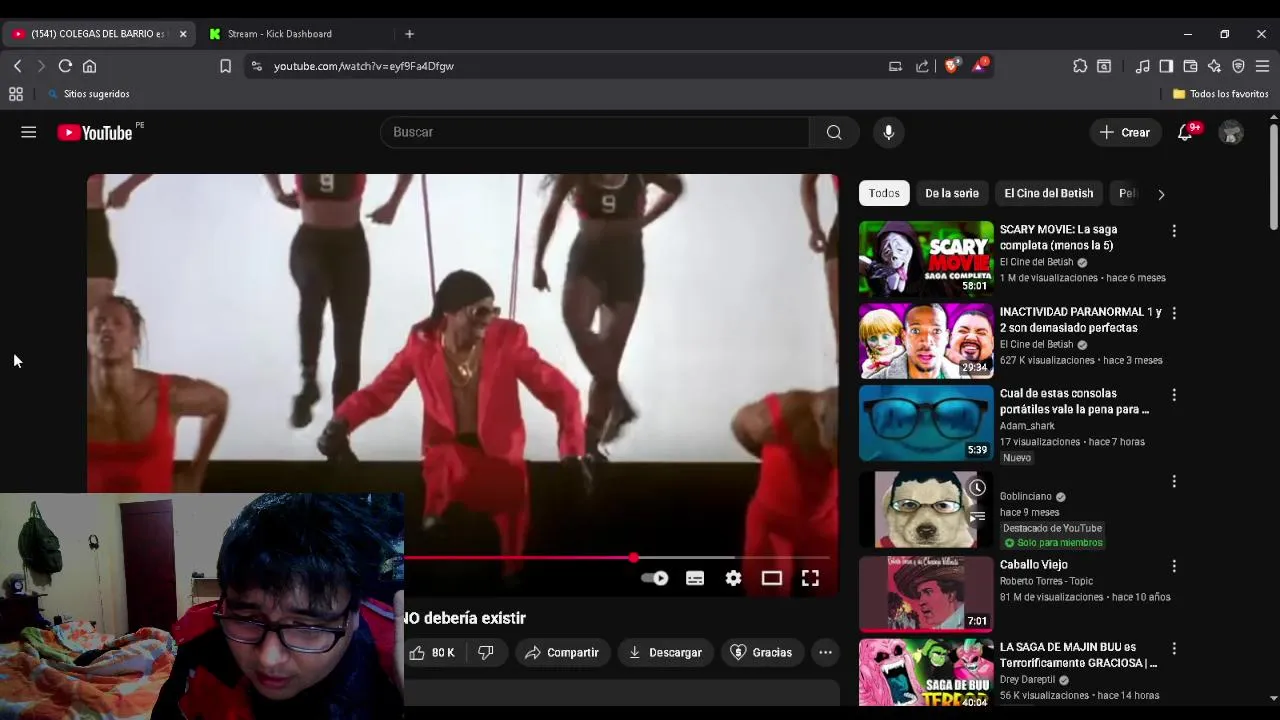Open options for Caballo Viejo video
This screenshot has height=720, width=1280.
[1174, 566]
